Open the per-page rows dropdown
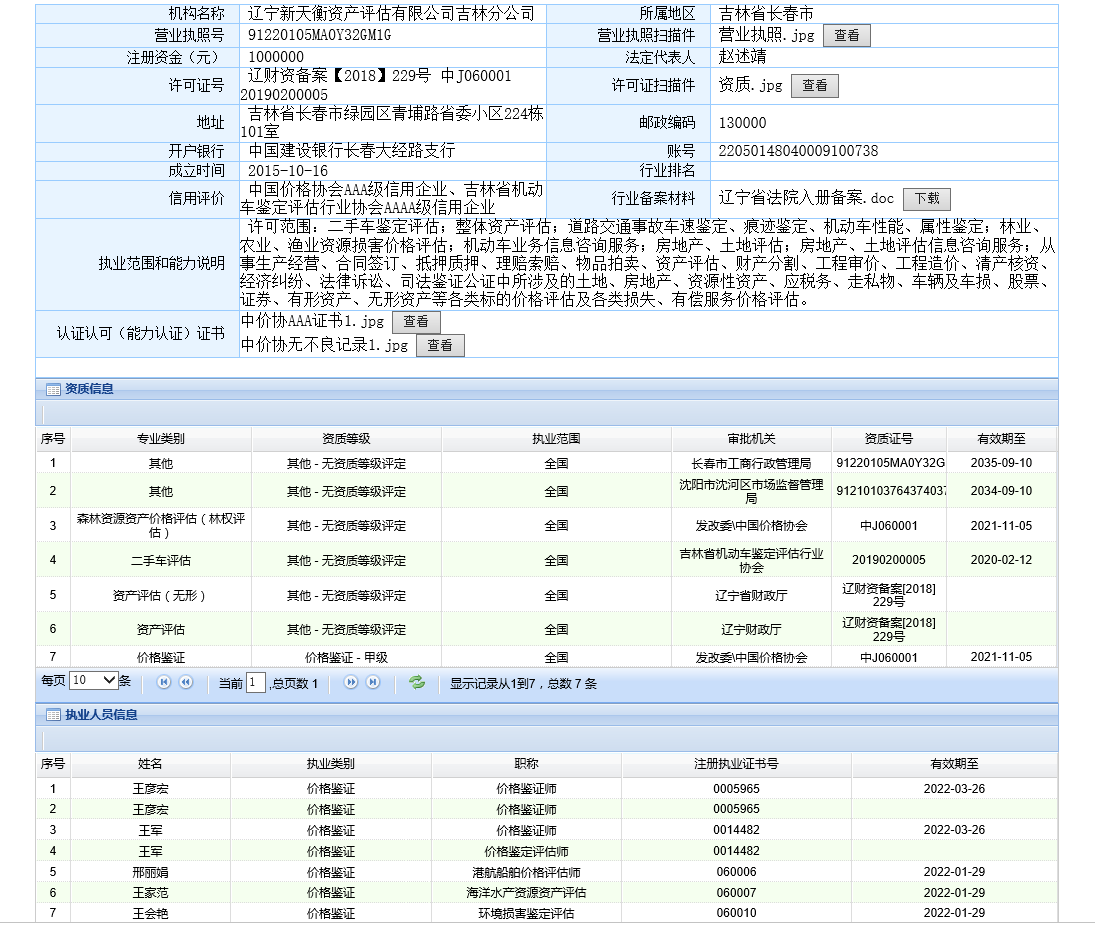 (94, 680)
